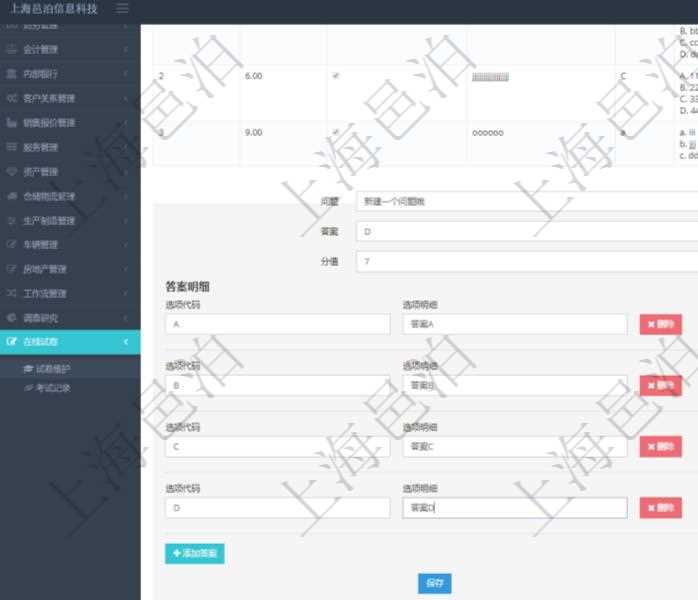Click the 车辆管理 sidebar icon
Image resolution: width=698 pixels, height=600 pixels.
[x=12, y=244]
